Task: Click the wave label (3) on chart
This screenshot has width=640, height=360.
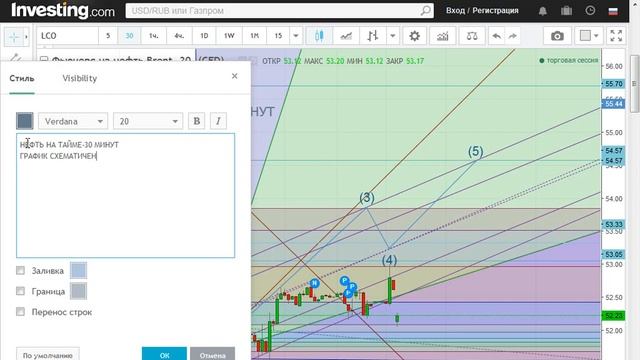Action: click(x=367, y=198)
